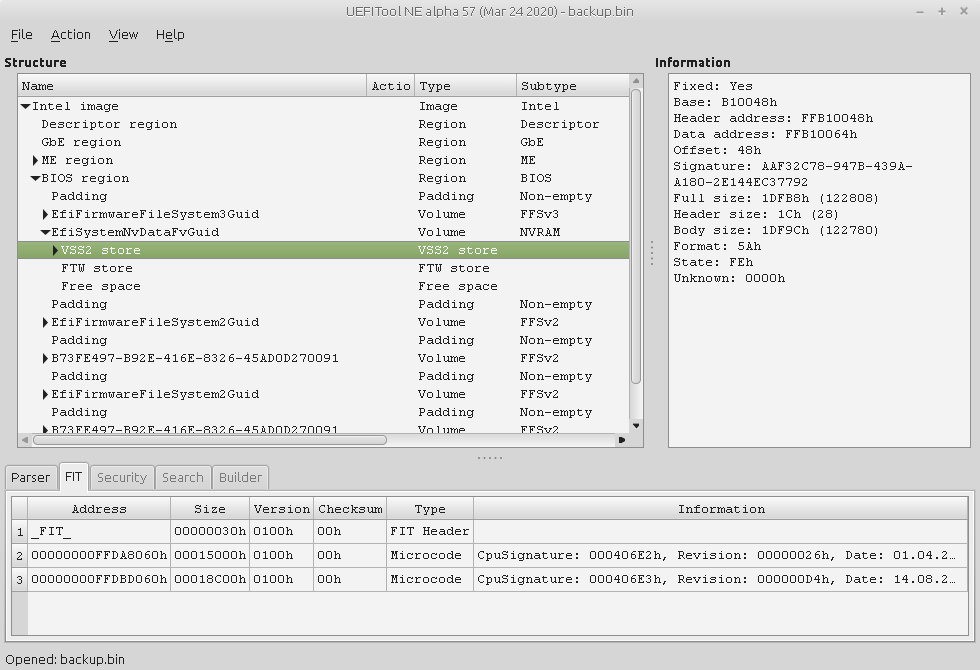
Task: Select the FTW store row
Action: click(323, 268)
